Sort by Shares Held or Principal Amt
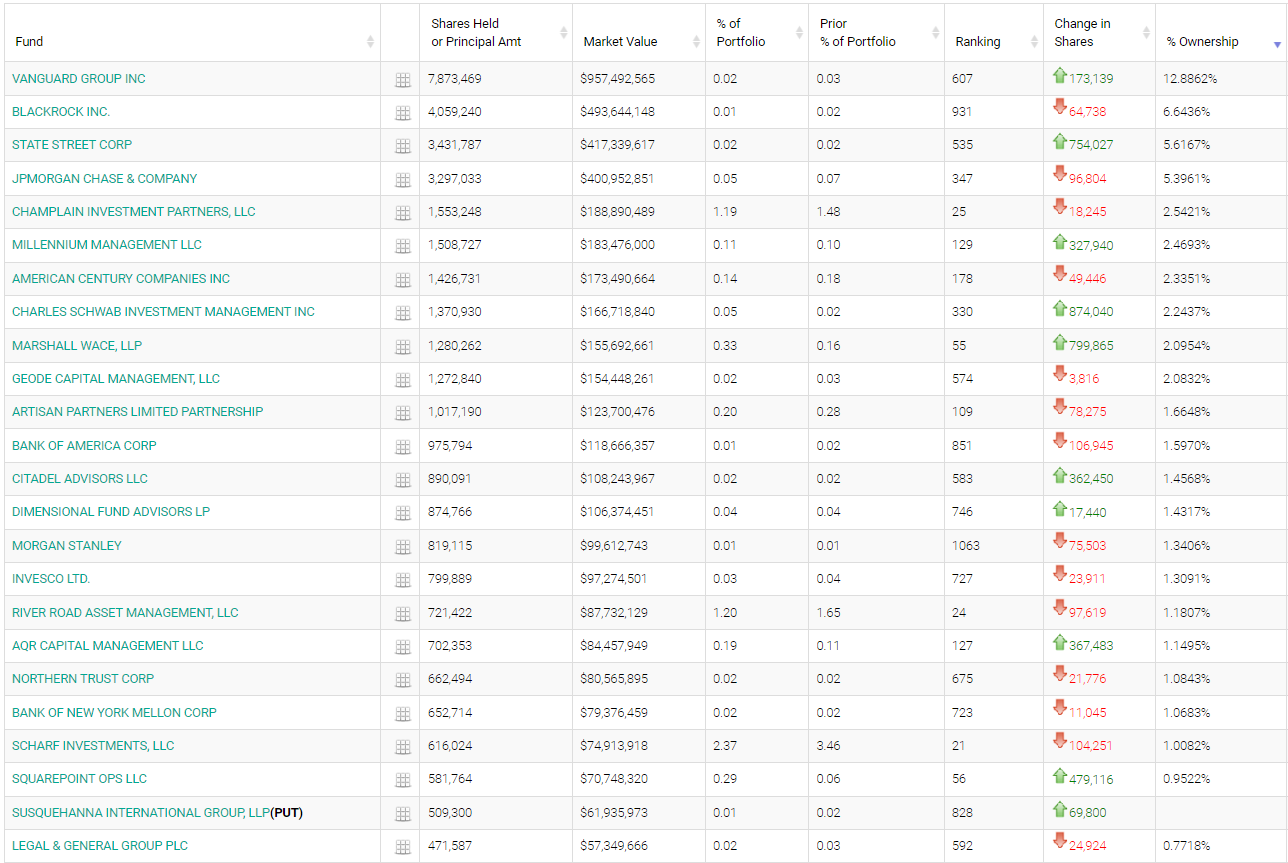The image size is (1288, 863). 496,33
